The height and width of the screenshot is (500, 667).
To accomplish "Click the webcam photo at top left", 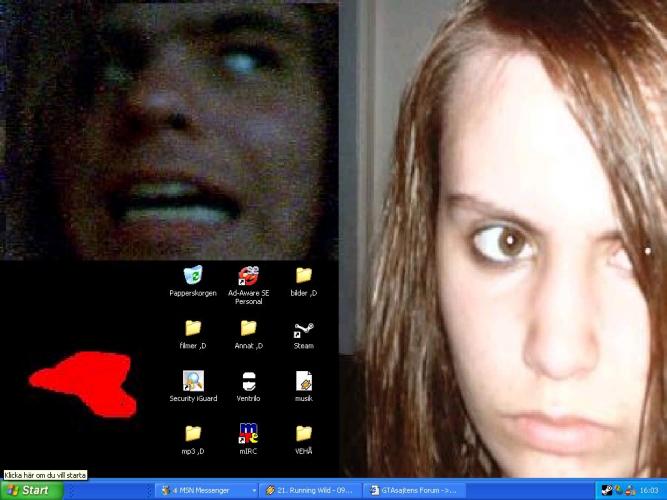I will [x=170, y=130].
